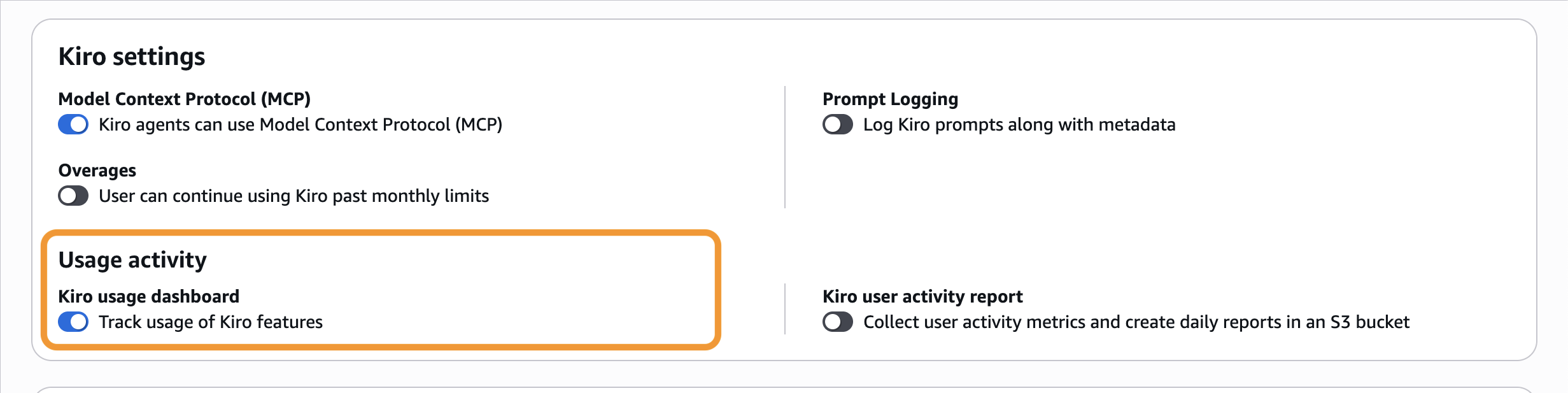Click "User can continue using Kiro past monthly limits"

293,196
